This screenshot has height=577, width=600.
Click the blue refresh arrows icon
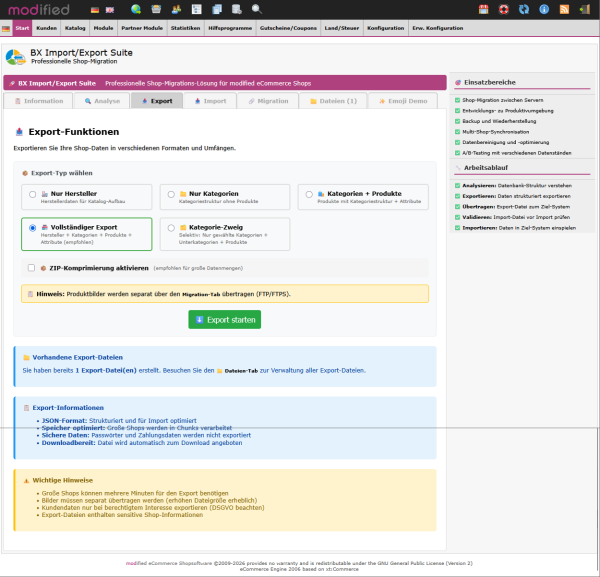523,9
